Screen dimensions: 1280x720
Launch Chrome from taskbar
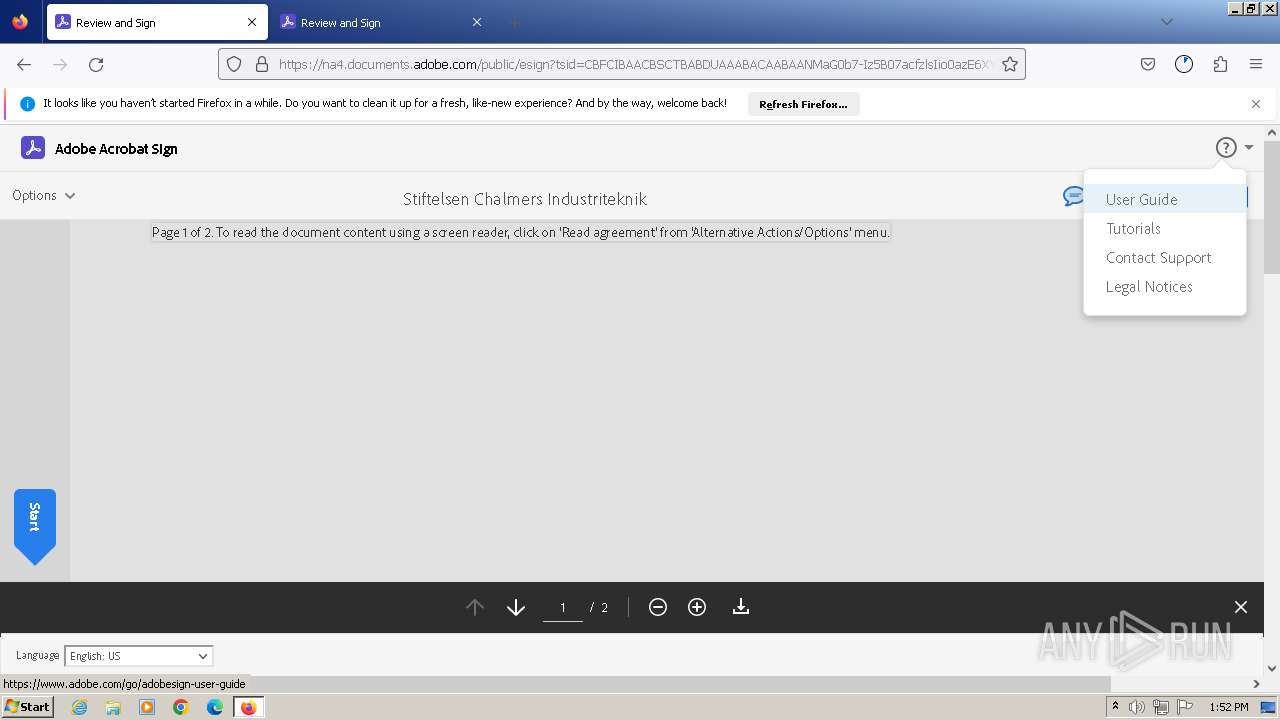pos(181,707)
